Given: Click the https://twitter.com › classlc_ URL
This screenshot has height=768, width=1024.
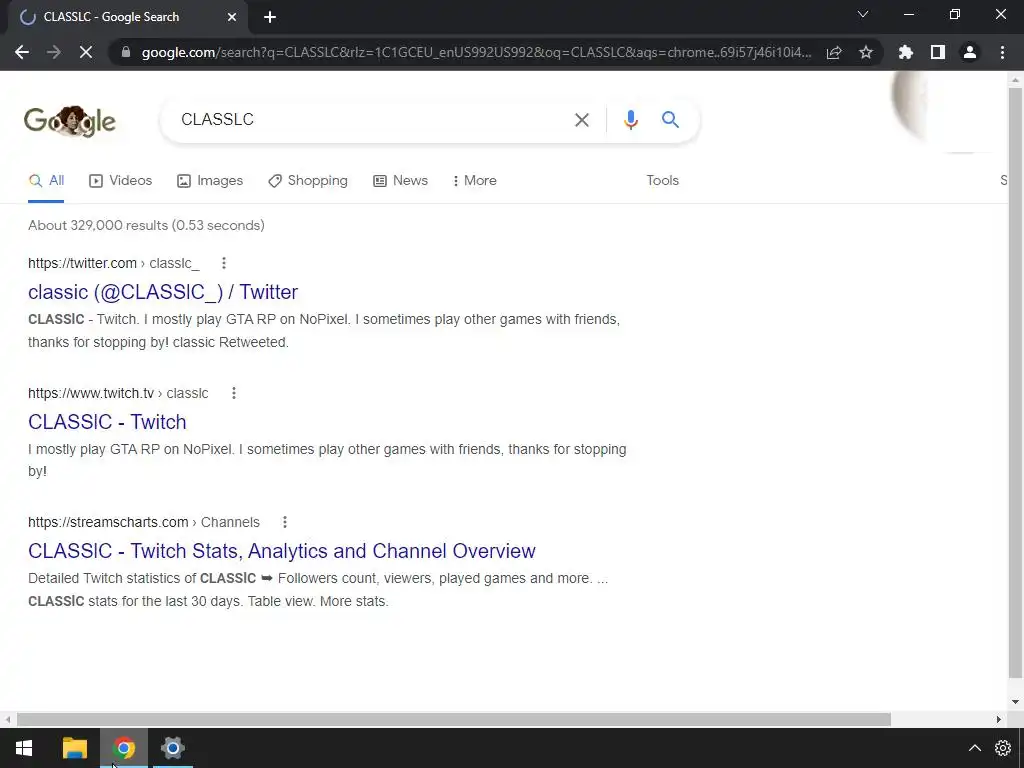Looking at the screenshot, I should (114, 263).
